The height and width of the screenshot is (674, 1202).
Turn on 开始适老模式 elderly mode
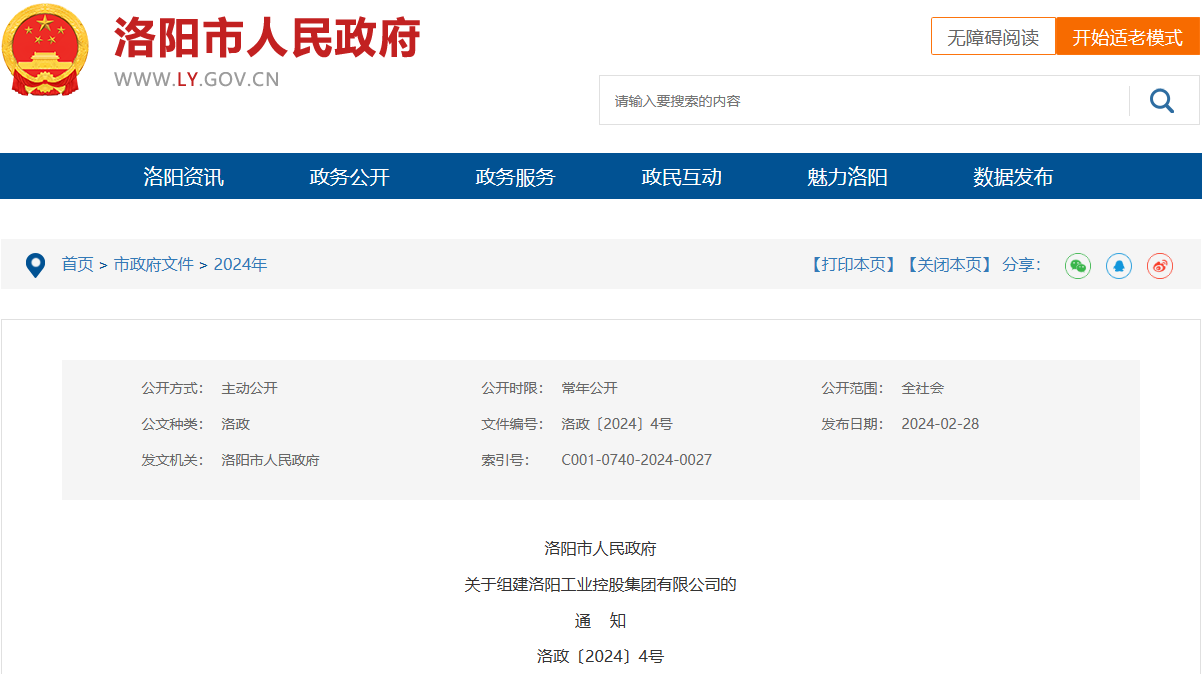(1127, 37)
